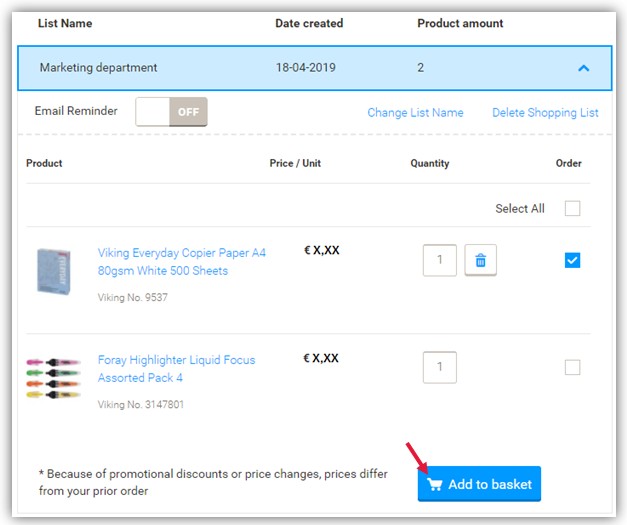Click the highlighter quantity field
Image resolution: width=627 pixels, height=525 pixels.
440,367
